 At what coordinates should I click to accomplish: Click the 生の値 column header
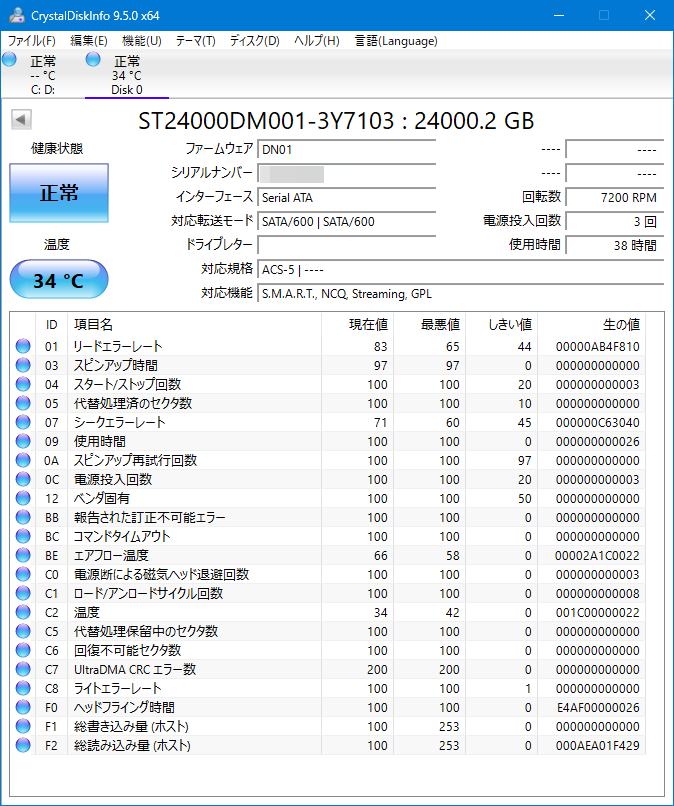click(x=619, y=325)
